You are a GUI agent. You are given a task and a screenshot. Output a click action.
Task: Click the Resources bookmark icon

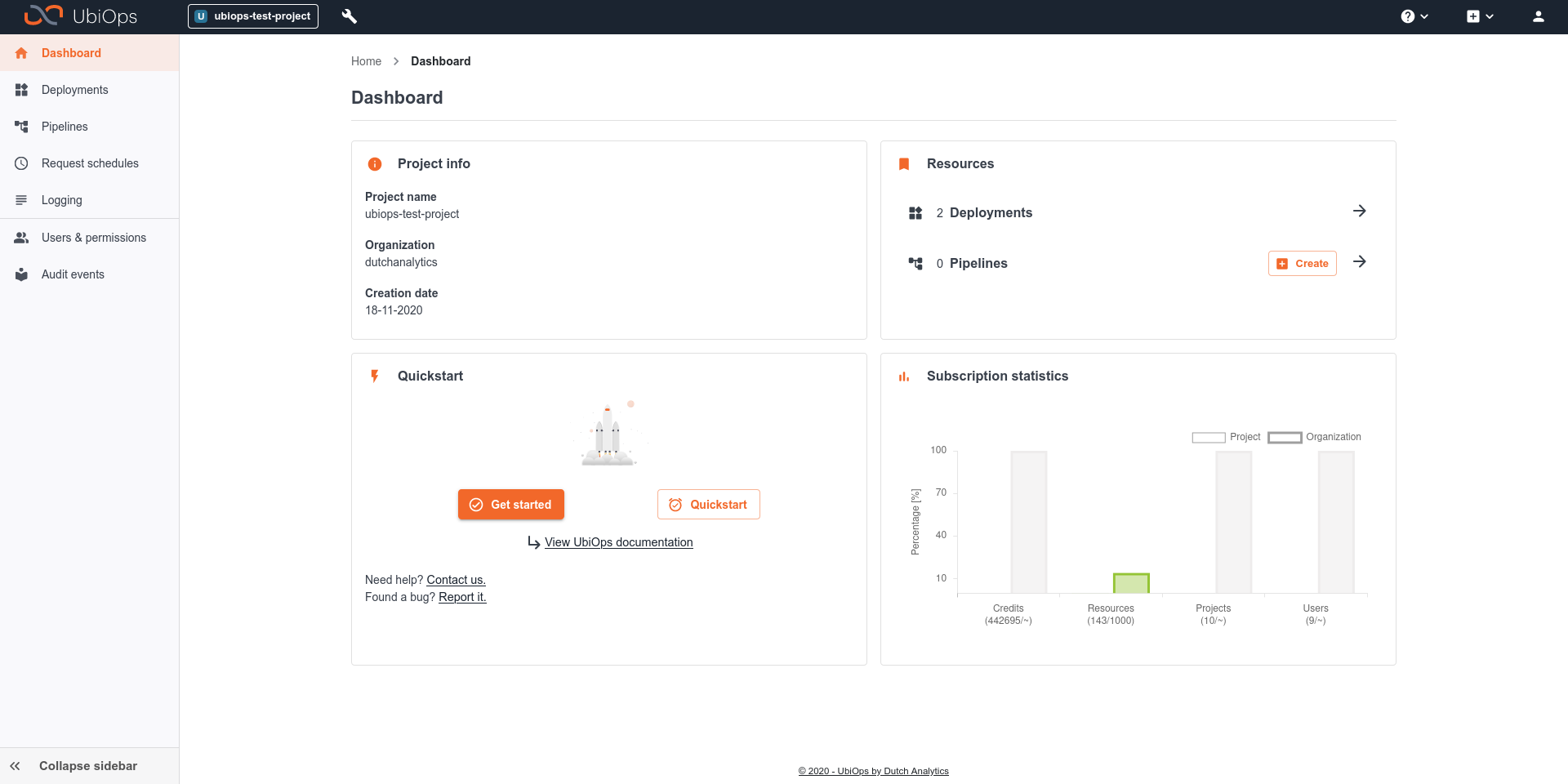coord(904,164)
